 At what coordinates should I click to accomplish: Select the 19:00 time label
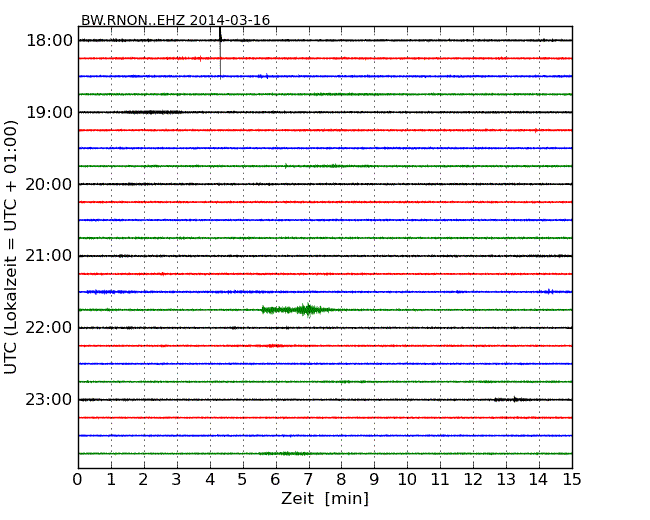[50, 112]
